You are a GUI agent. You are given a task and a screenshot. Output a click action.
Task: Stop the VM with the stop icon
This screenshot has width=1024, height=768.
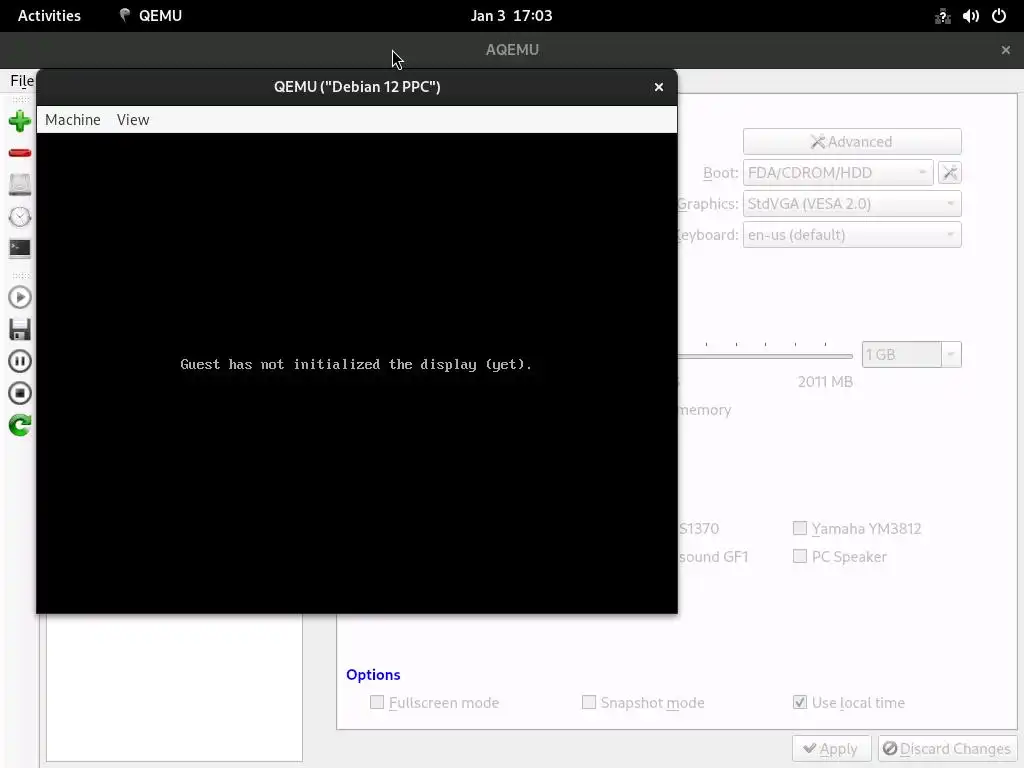click(20, 393)
